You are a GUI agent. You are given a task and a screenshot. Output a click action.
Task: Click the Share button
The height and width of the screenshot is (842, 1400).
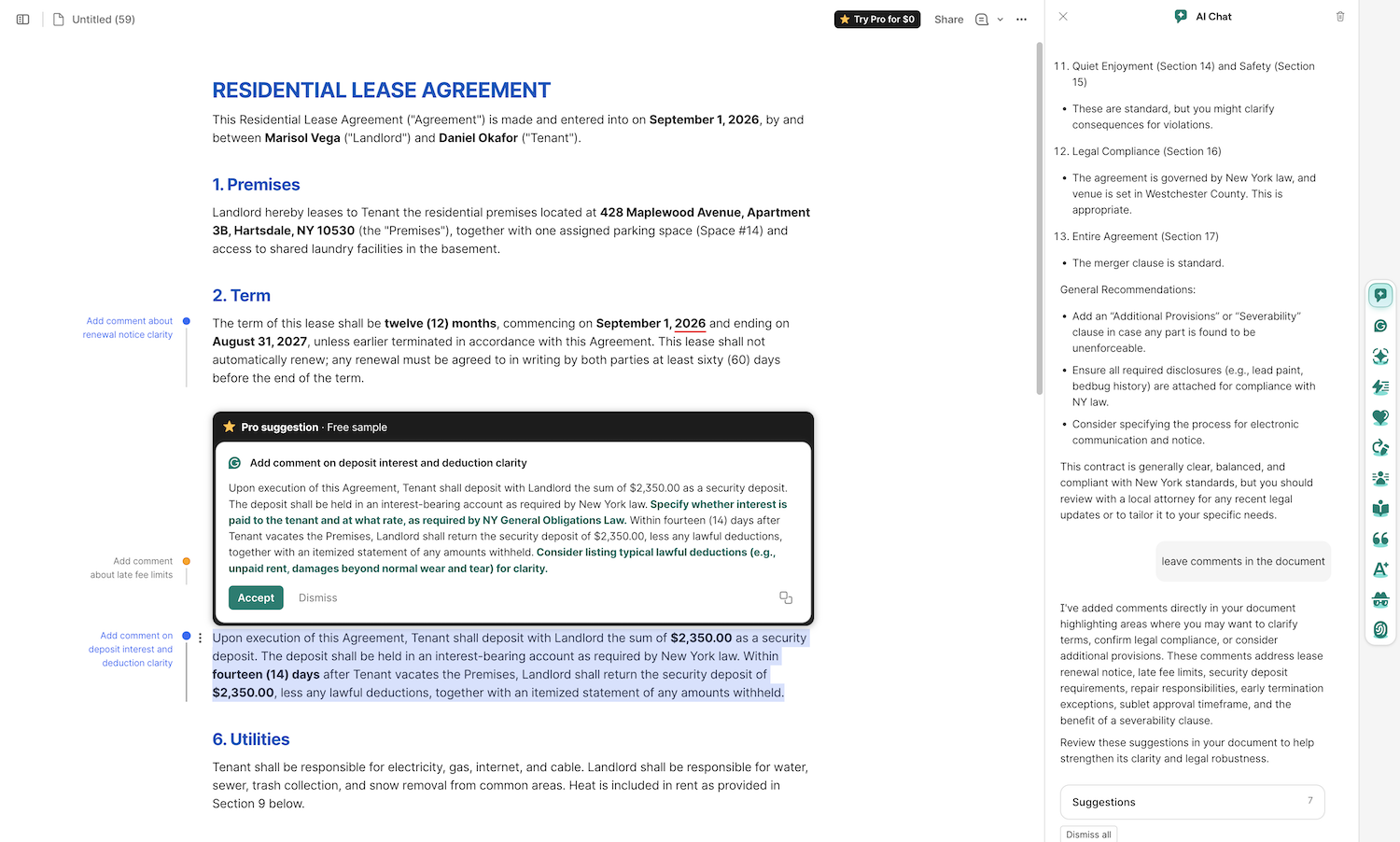tap(948, 19)
